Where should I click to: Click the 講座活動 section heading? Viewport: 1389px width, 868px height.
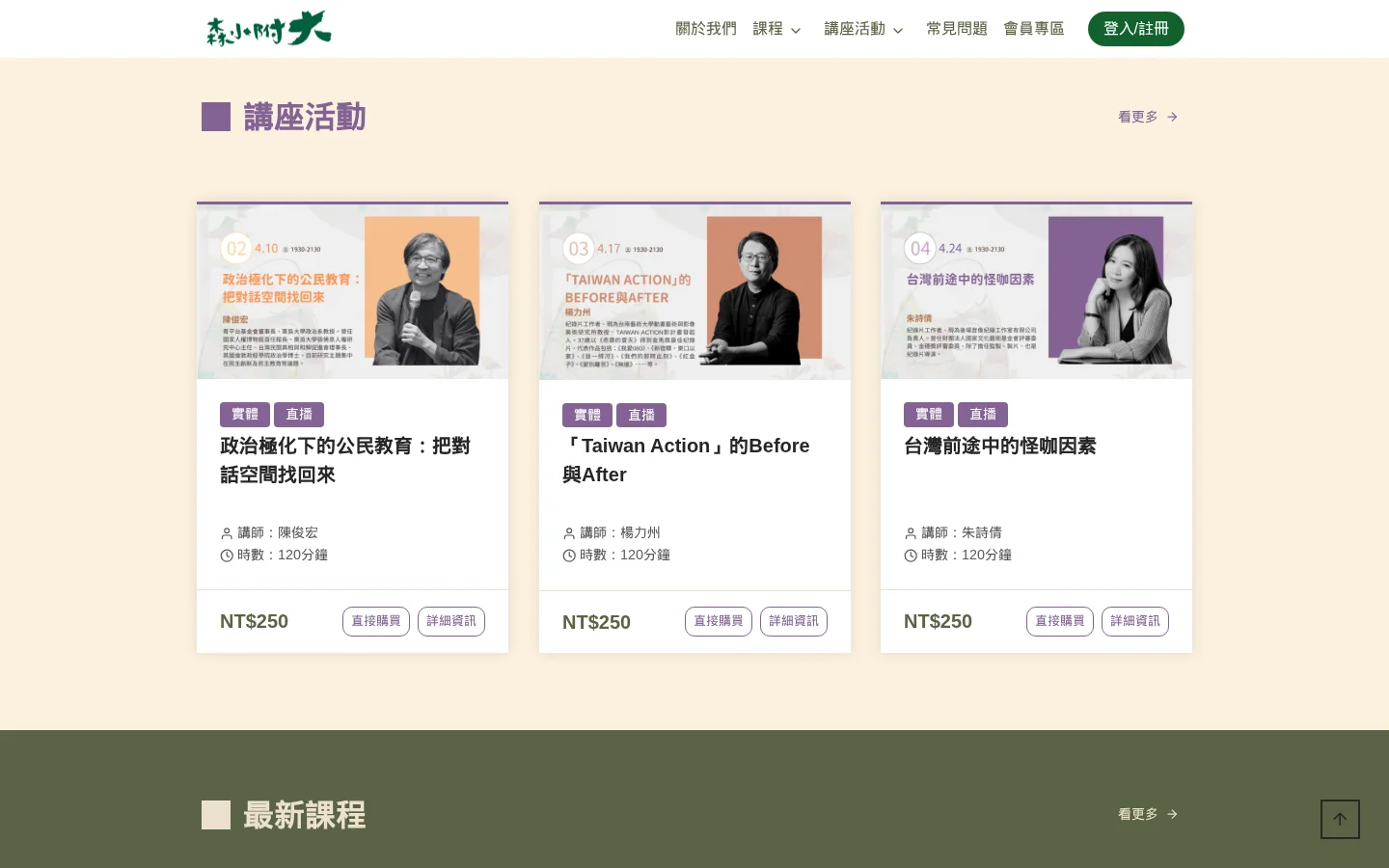(x=305, y=117)
